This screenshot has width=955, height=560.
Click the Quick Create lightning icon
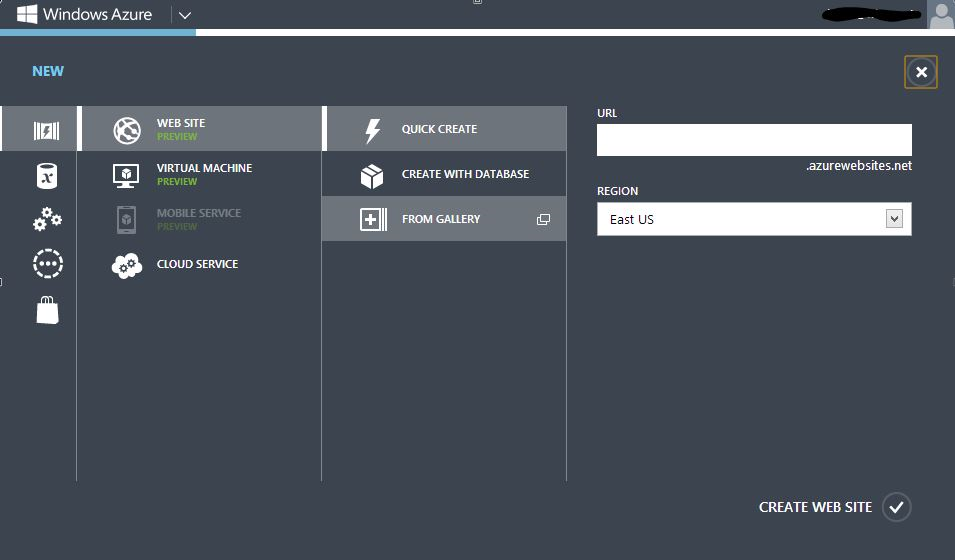[372, 130]
